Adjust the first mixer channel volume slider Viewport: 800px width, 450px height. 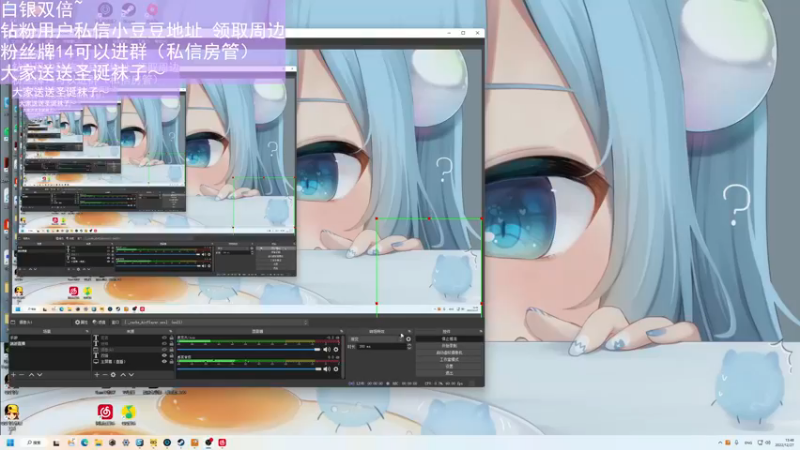coord(249,349)
